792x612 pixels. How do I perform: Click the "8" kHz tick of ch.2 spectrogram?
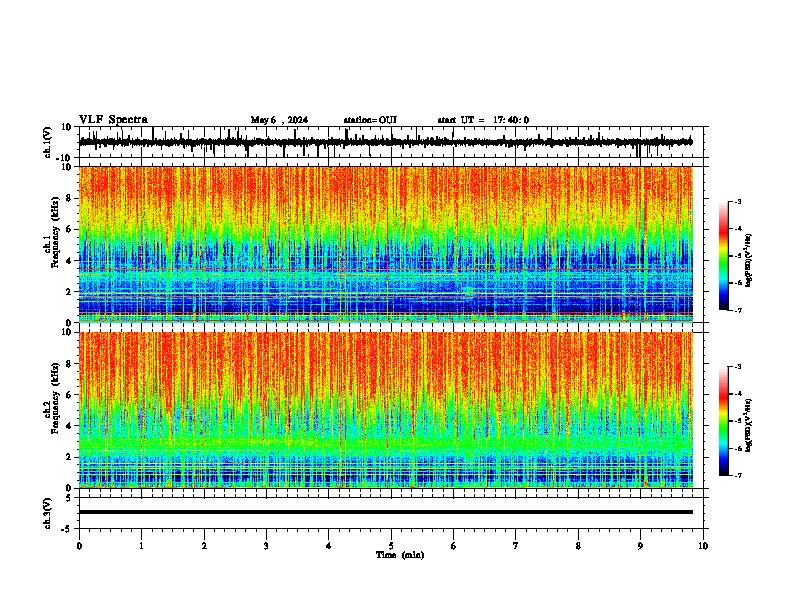69,364
